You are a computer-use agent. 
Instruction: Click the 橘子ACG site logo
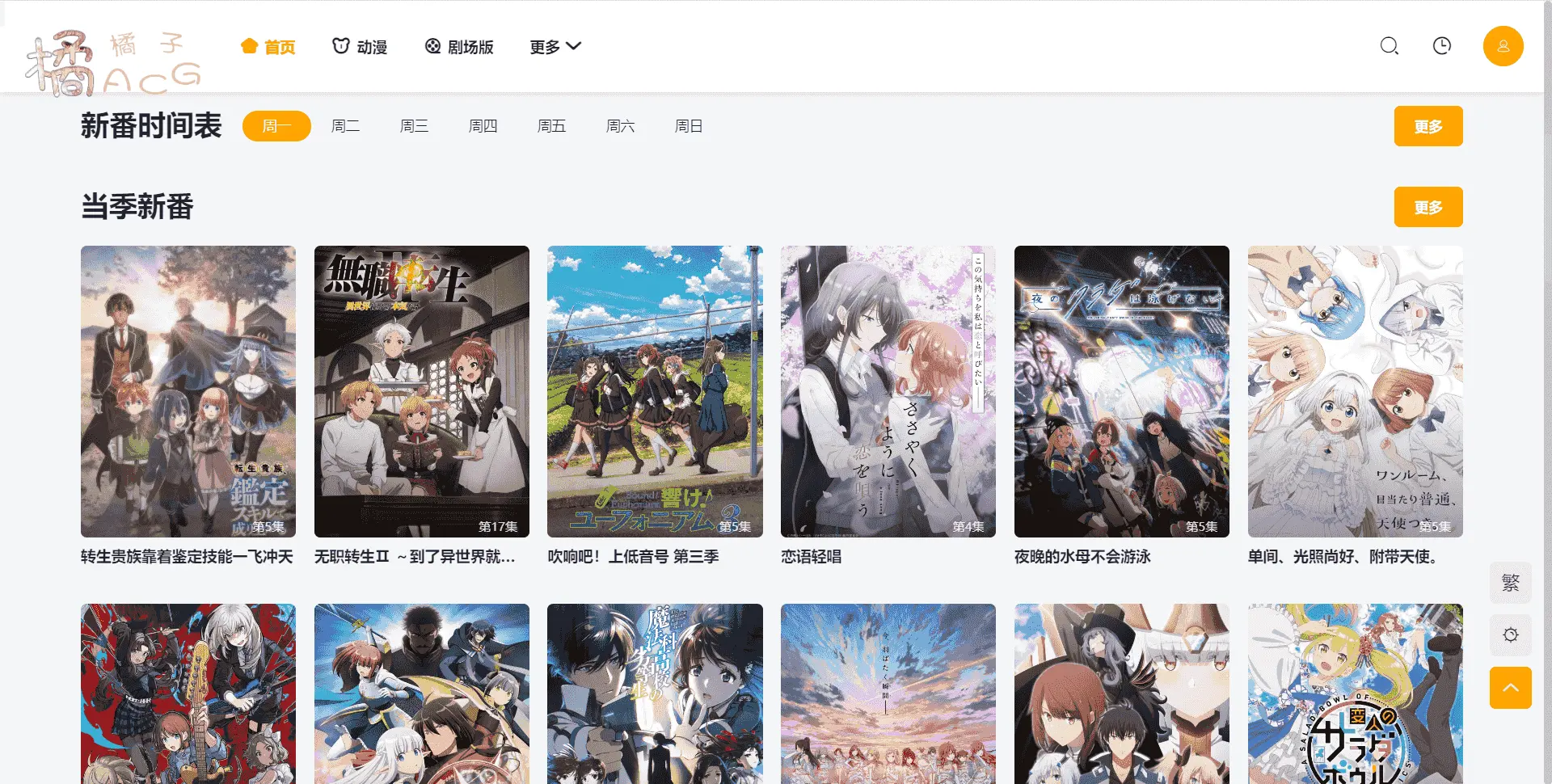[113, 63]
